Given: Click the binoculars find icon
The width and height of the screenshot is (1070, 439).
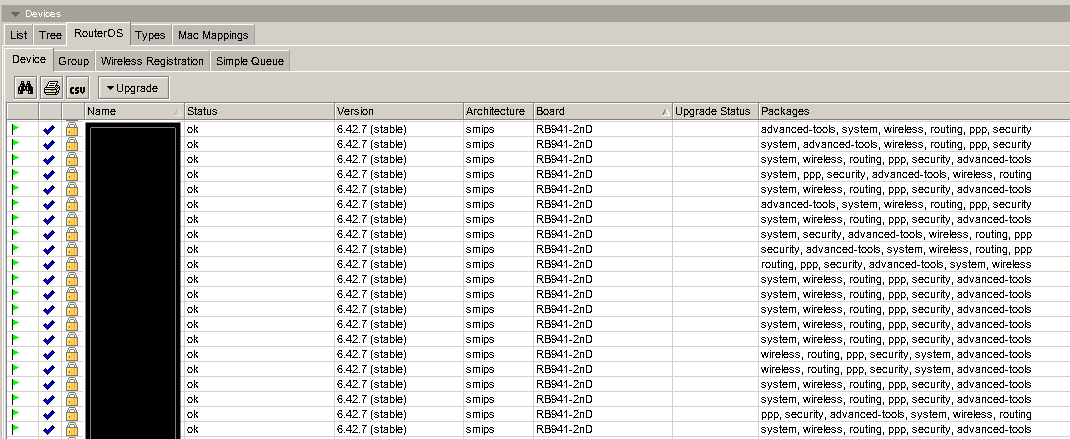Looking at the screenshot, I should click(x=26, y=88).
